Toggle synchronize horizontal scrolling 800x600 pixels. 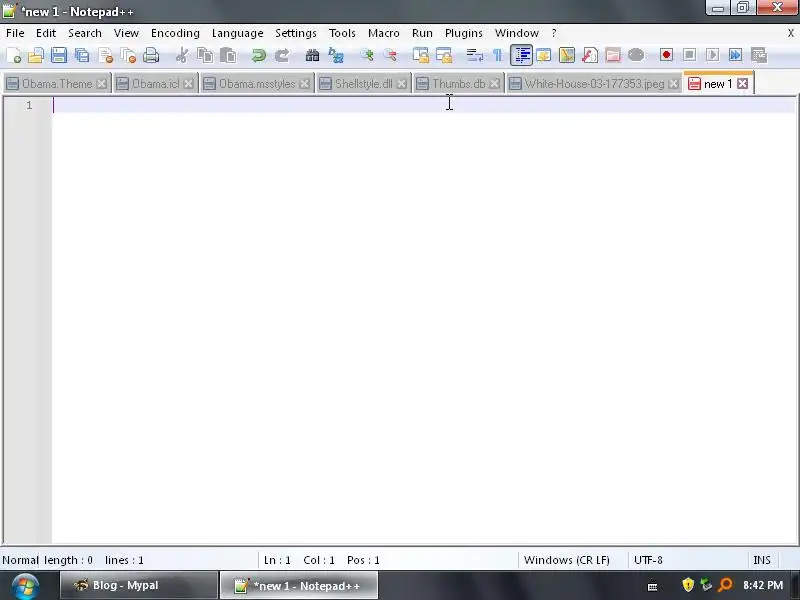(x=444, y=55)
